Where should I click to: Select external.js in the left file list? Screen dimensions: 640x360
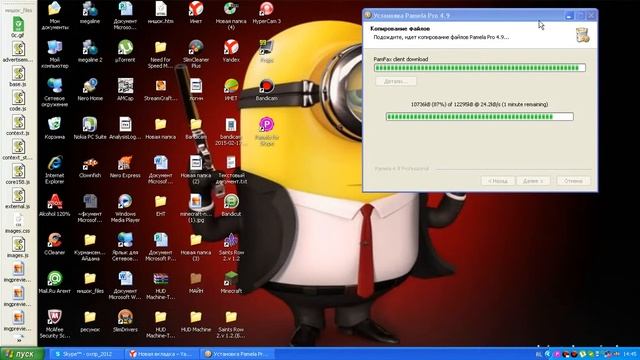(18, 199)
